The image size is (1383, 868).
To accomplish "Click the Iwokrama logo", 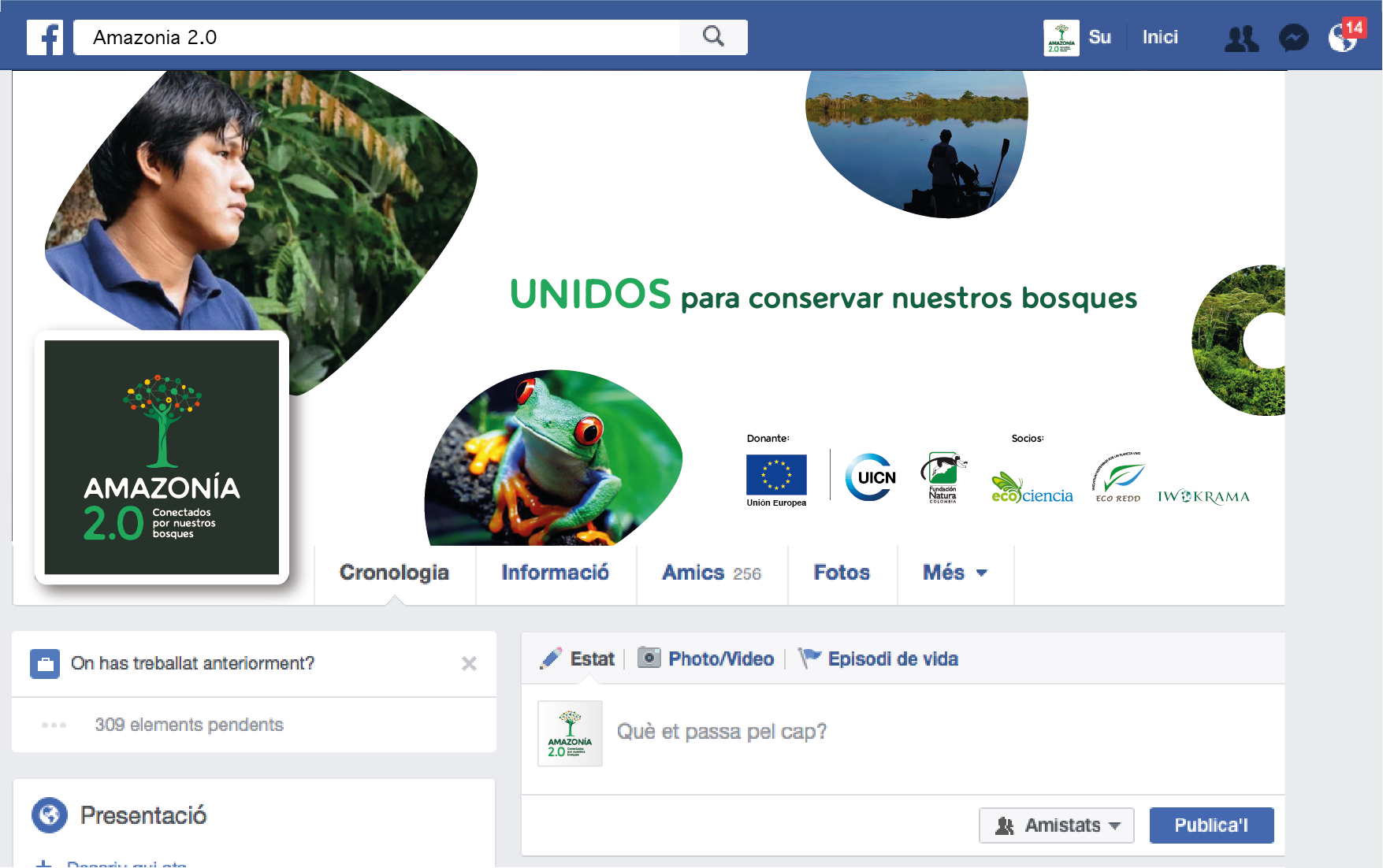I will coord(1203,496).
